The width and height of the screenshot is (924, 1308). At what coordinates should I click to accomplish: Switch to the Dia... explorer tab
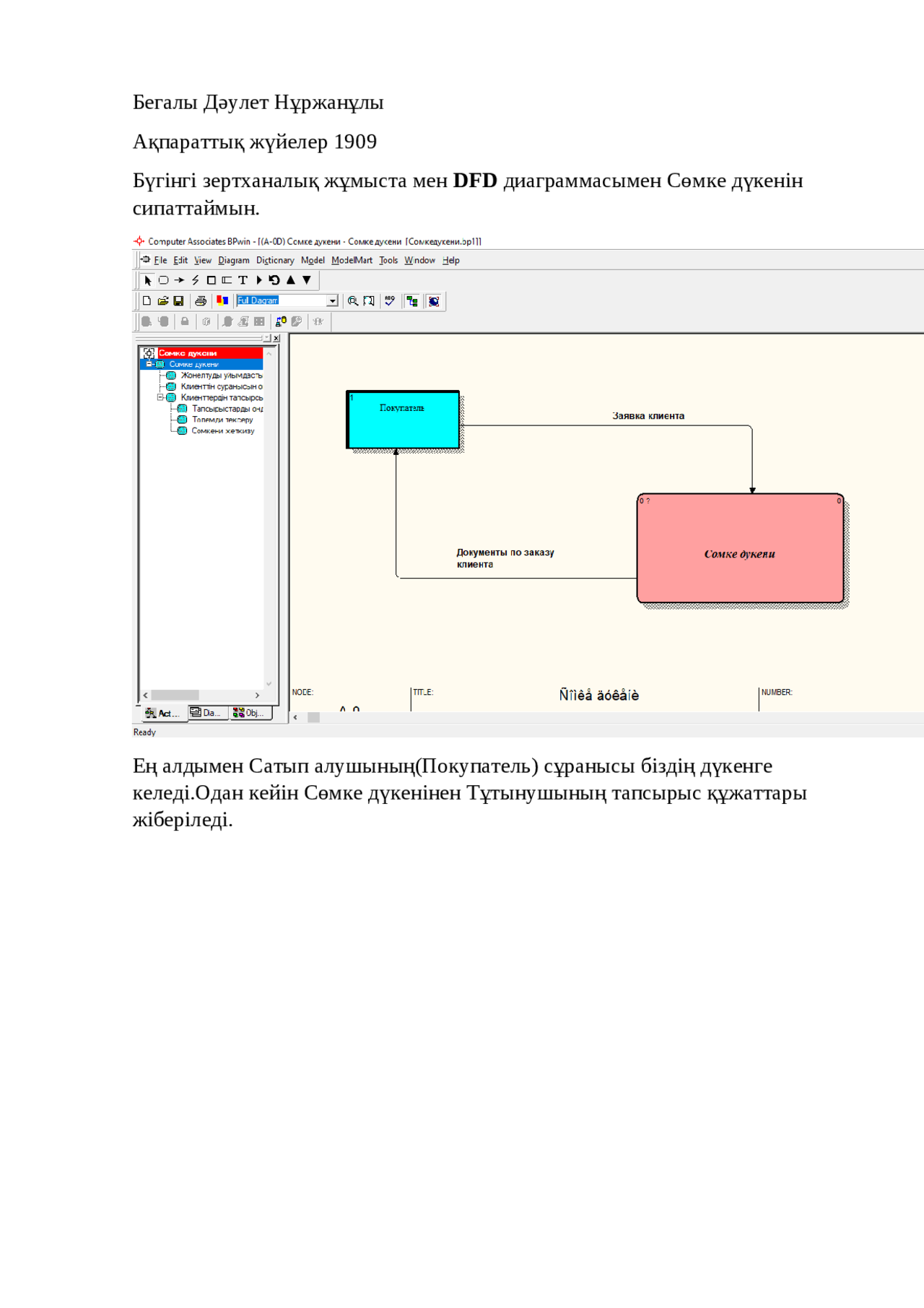tap(207, 713)
